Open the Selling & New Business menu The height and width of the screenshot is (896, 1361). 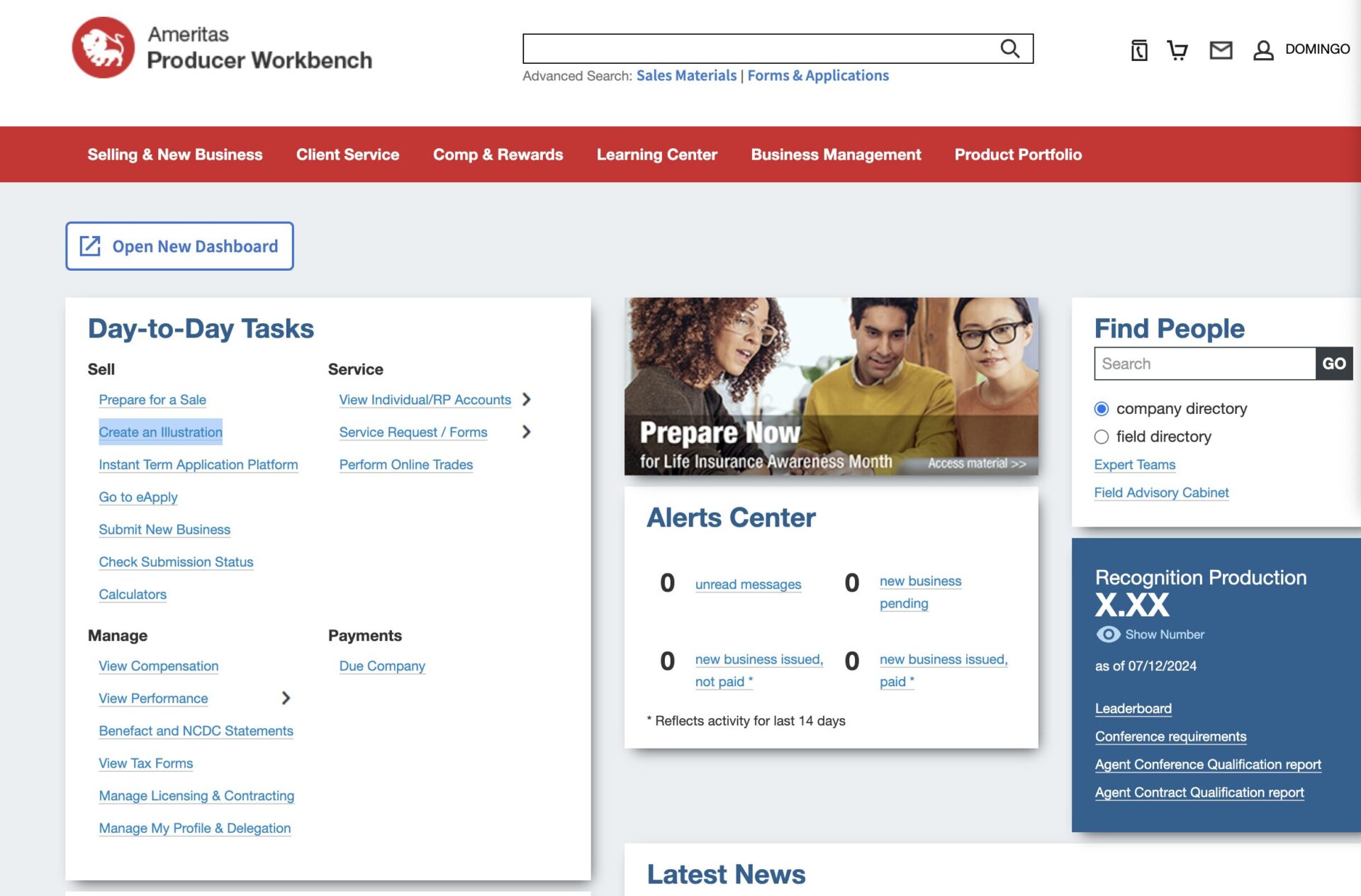pos(175,155)
